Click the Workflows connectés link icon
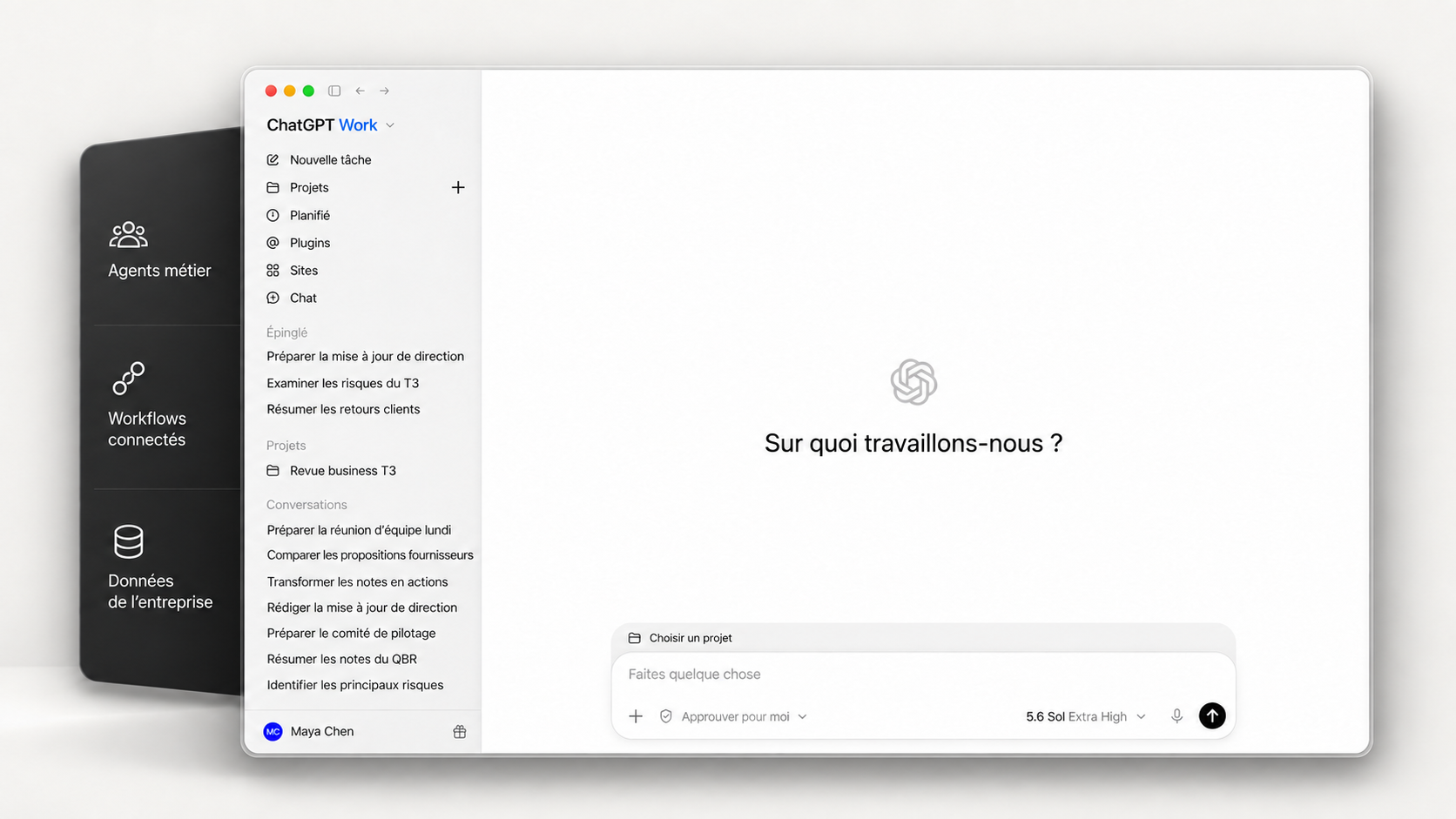Image resolution: width=1456 pixels, height=819 pixels. coord(128,379)
